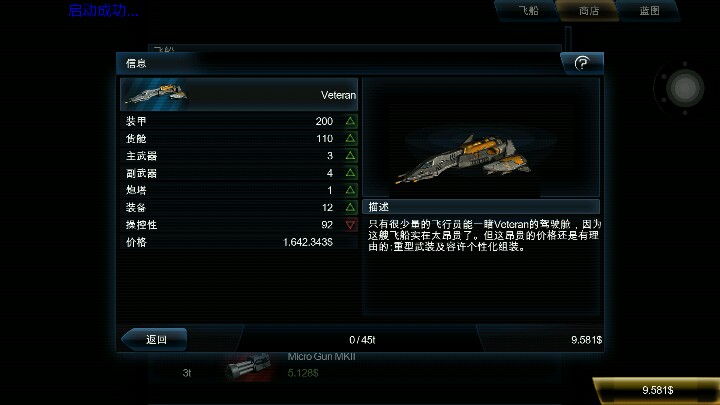Open the help question mark icon

click(x=582, y=63)
